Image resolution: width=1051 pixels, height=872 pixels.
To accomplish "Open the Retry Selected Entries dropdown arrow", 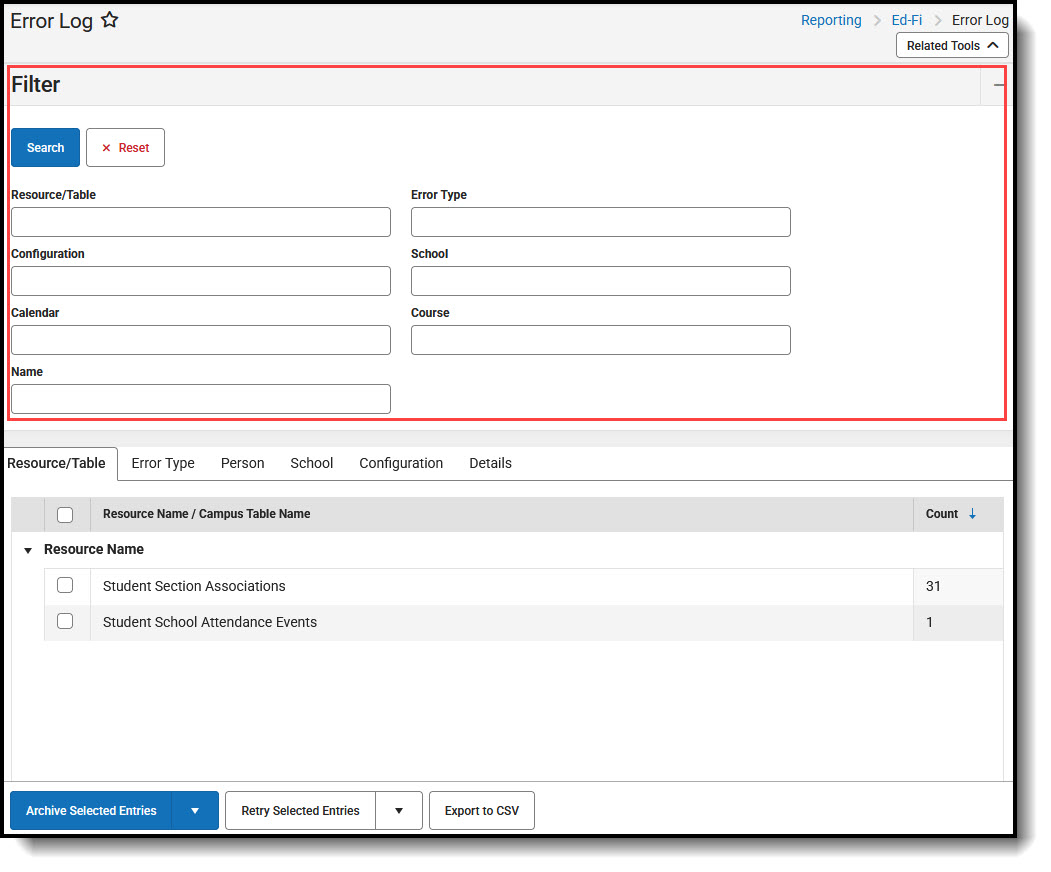I will click(398, 810).
